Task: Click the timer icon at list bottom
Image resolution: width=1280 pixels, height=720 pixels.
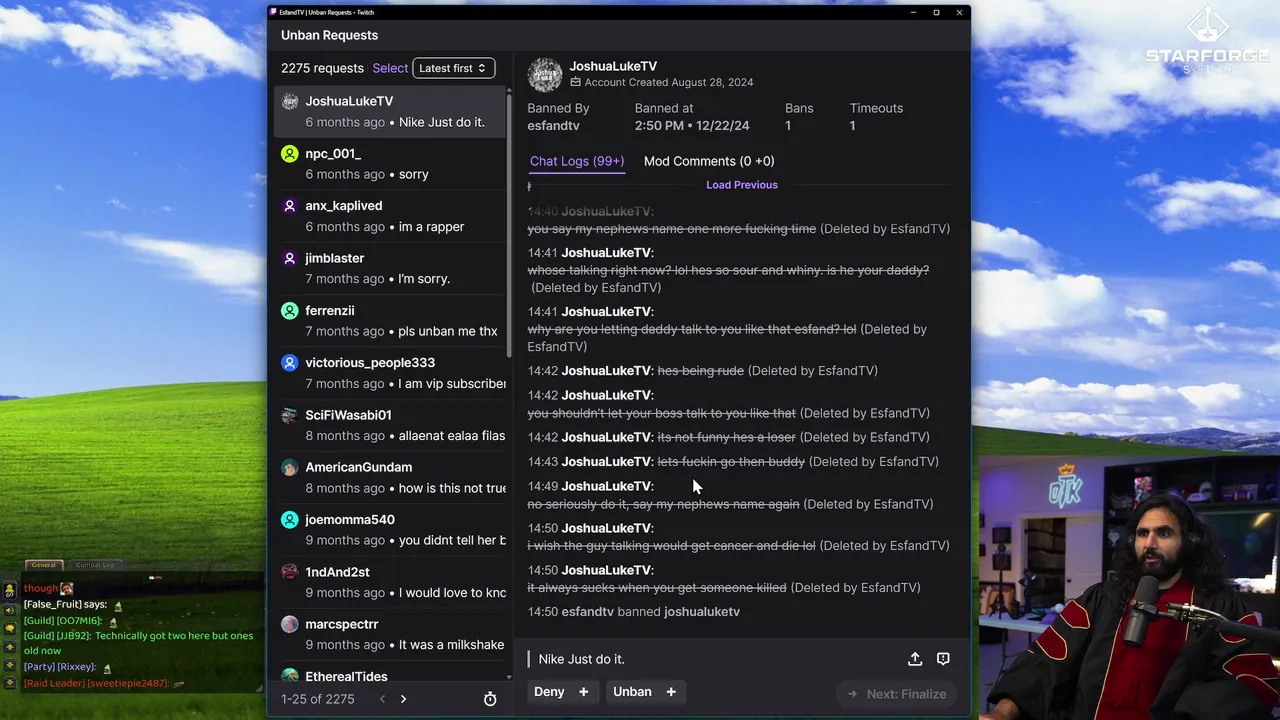Action: click(x=490, y=699)
